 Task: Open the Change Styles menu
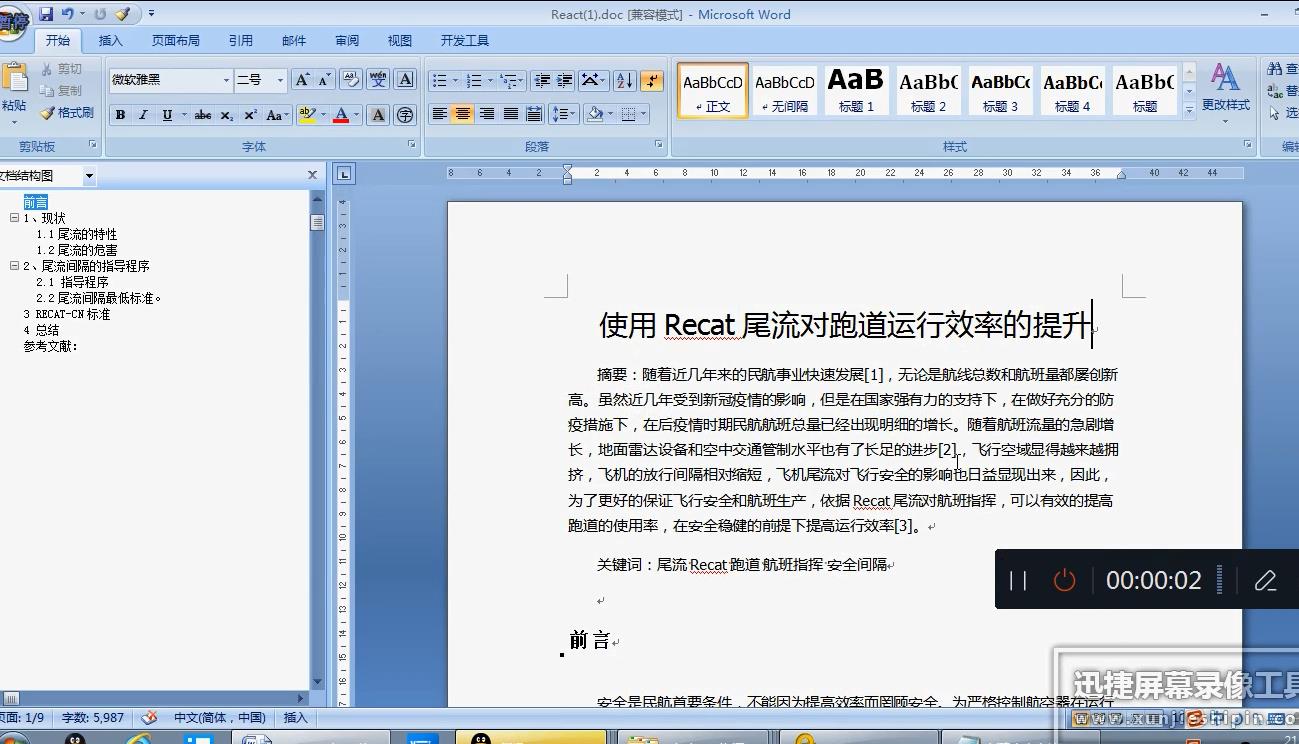pos(1225,93)
